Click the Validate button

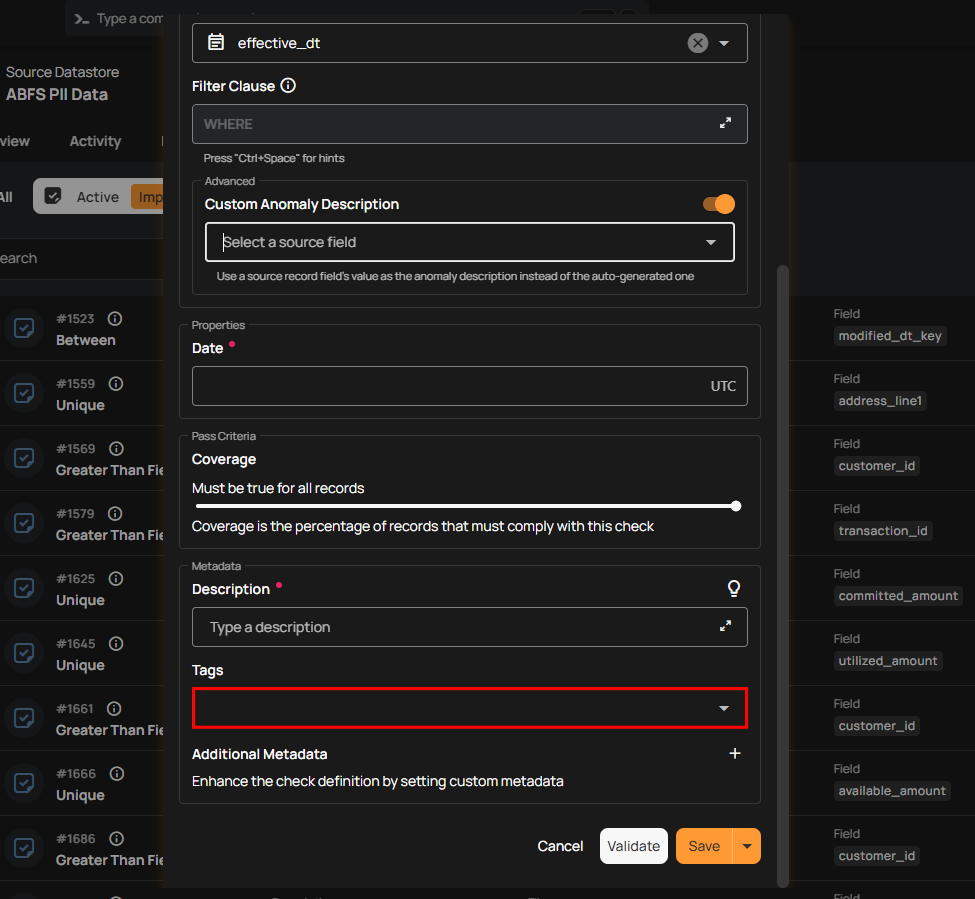(633, 846)
